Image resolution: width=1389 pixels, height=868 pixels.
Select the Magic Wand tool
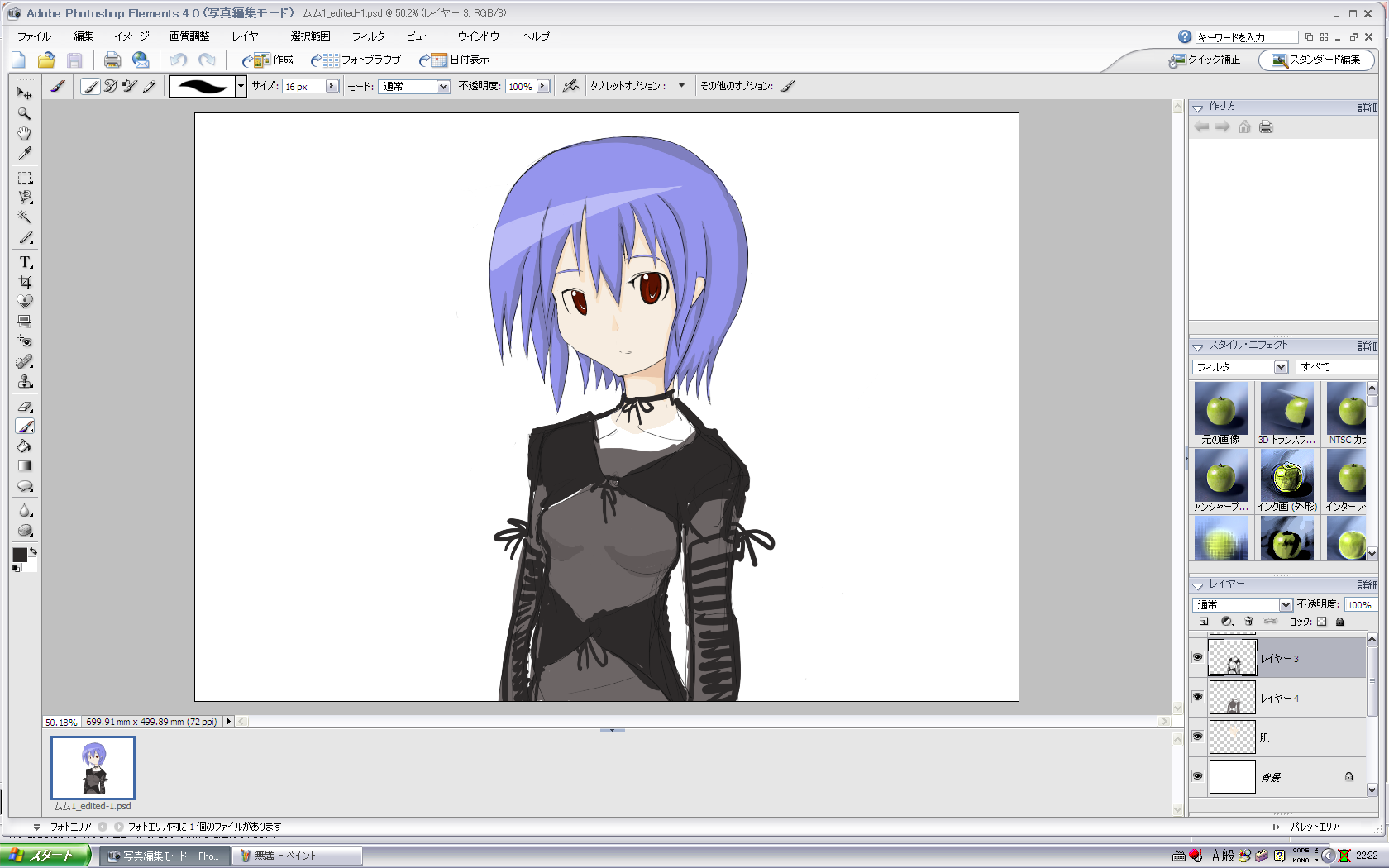[25, 217]
